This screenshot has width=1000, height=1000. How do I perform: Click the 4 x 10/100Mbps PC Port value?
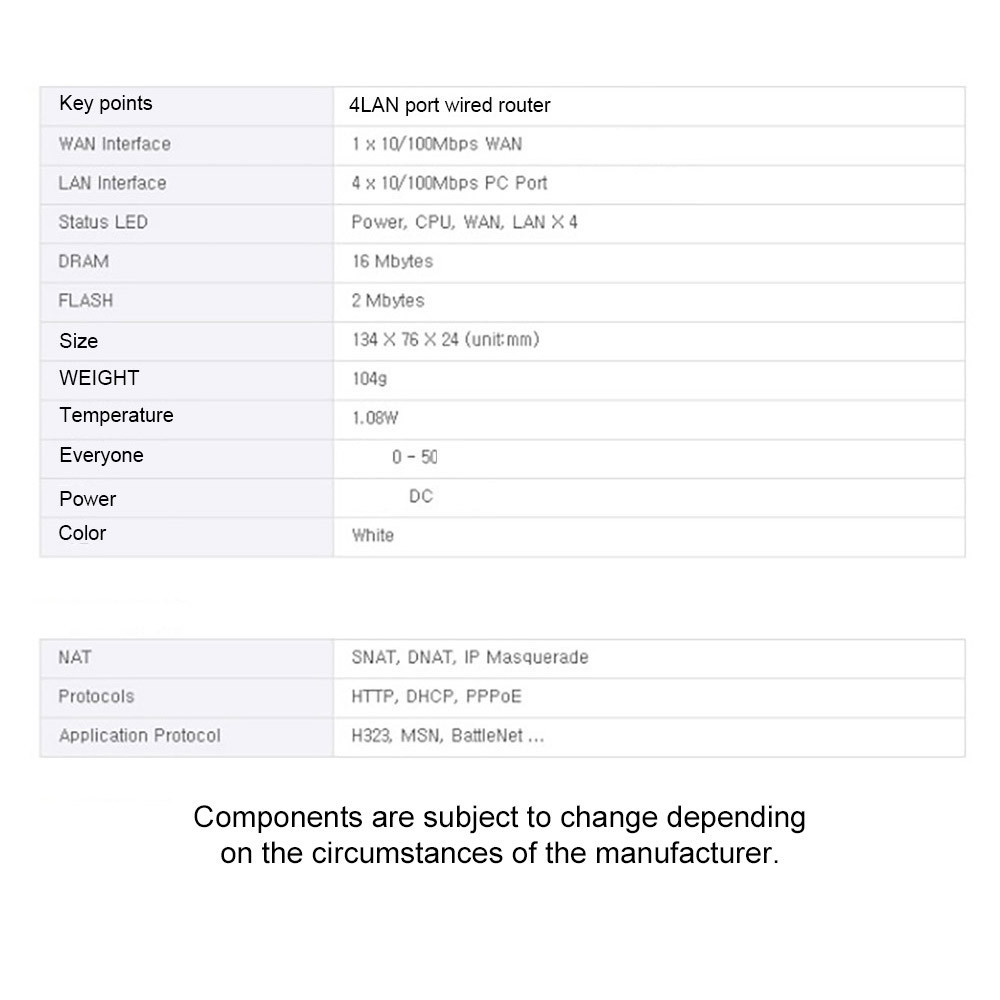449,183
